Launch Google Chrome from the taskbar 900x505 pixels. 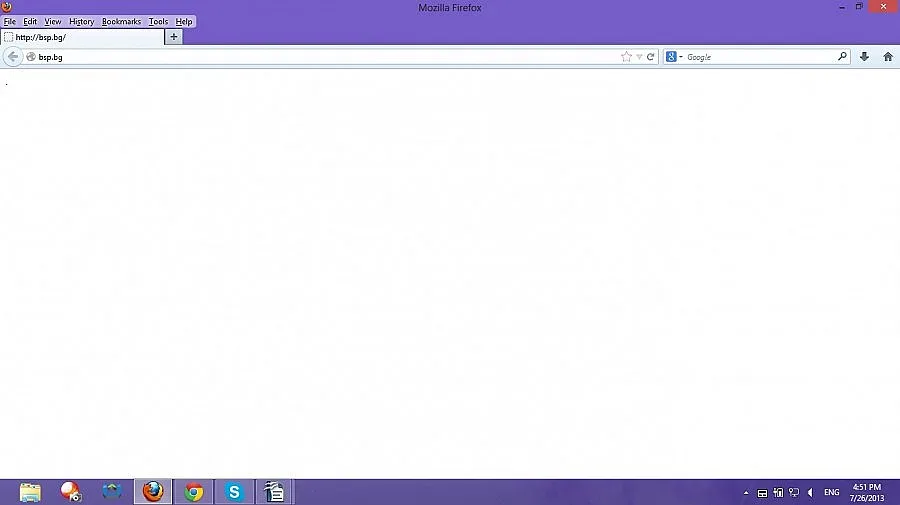(x=194, y=492)
